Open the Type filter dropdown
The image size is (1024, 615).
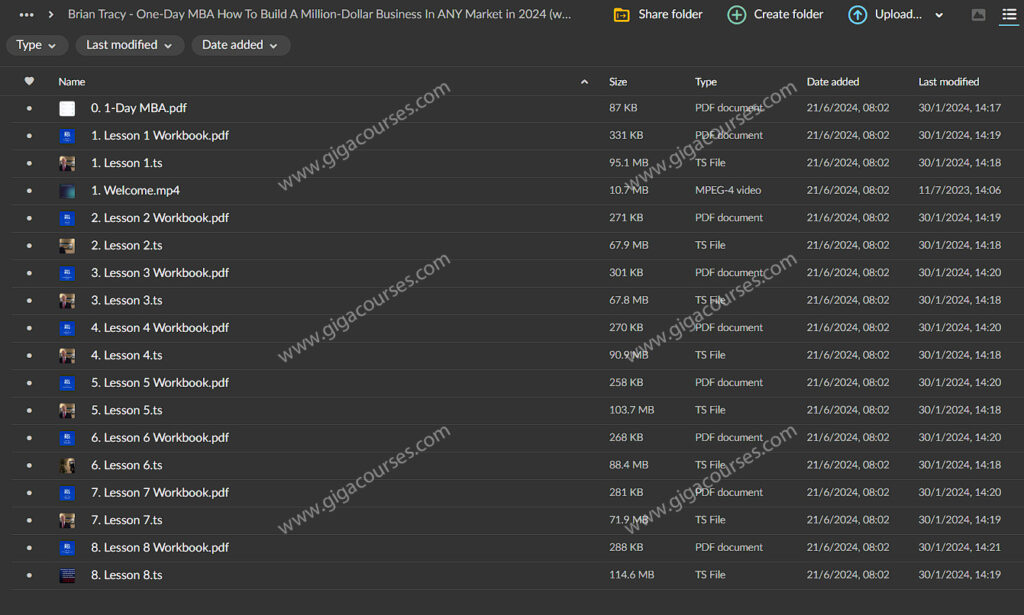click(x=37, y=45)
